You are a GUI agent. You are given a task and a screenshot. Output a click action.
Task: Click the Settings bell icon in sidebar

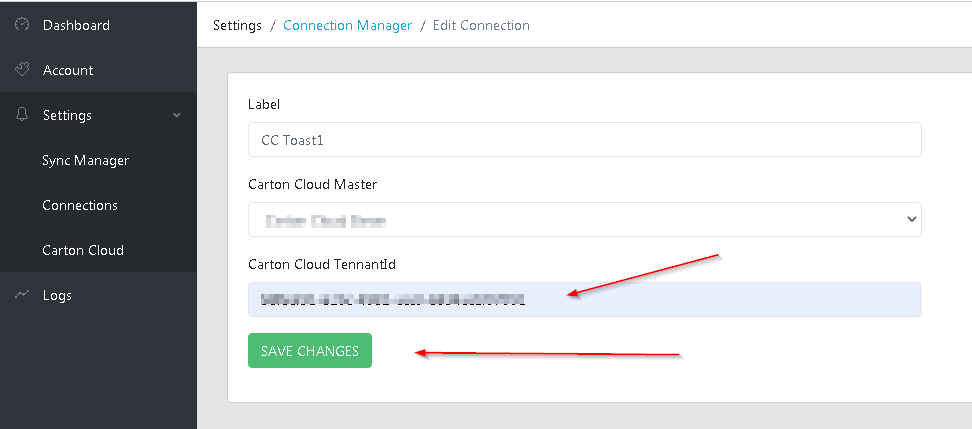pos(22,115)
